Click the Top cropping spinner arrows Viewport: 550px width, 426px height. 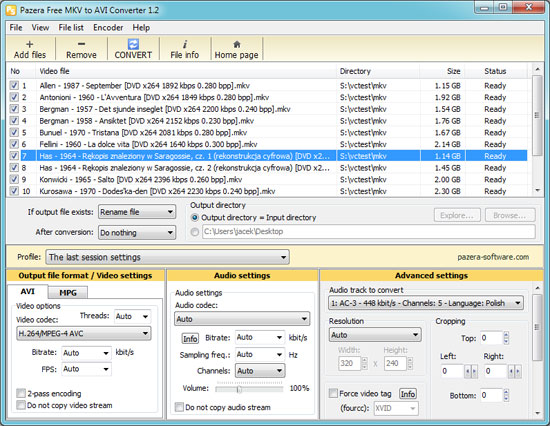[506, 338]
